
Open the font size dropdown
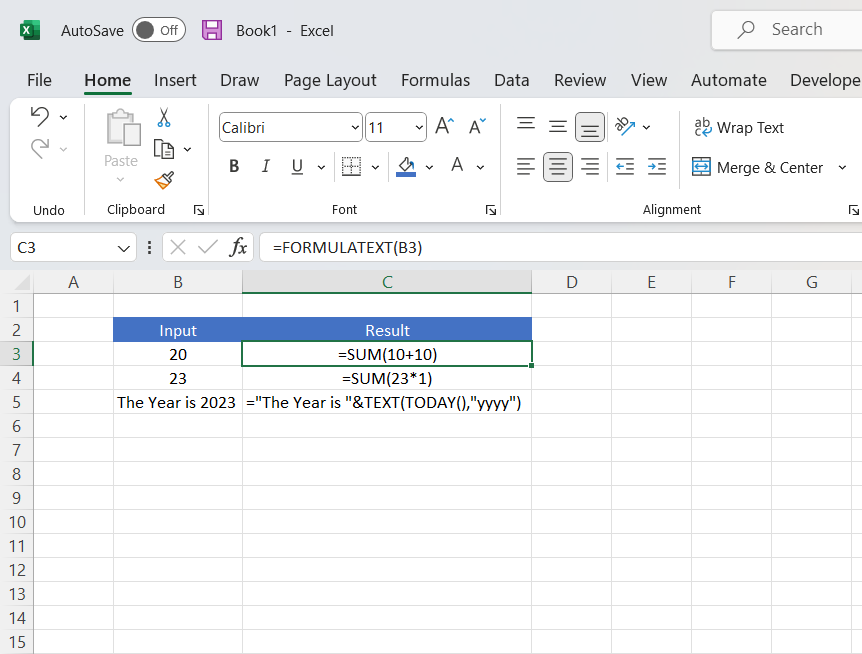pos(418,128)
